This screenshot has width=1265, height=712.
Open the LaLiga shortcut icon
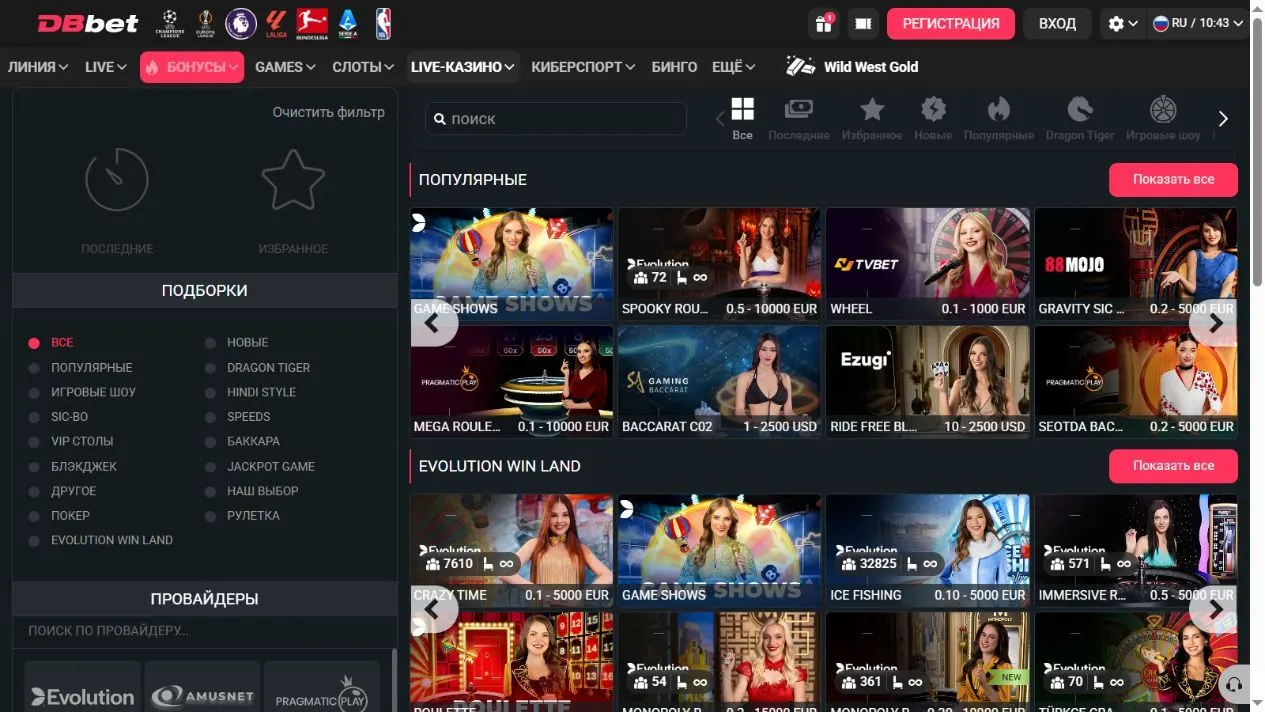click(276, 24)
